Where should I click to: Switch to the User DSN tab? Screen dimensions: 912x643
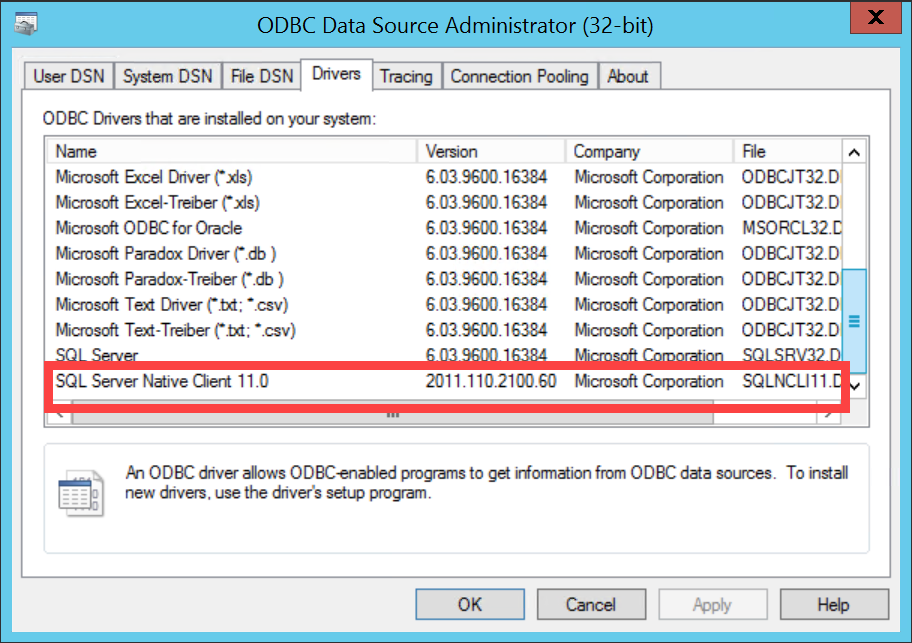coord(68,76)
